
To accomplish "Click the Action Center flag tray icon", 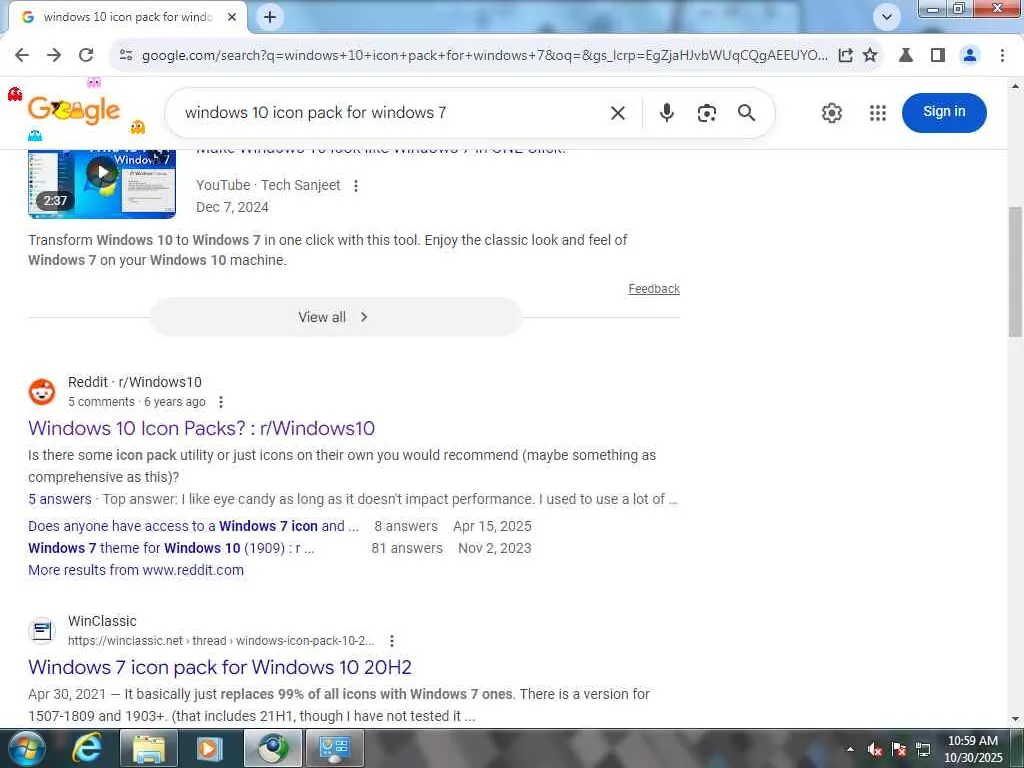I will pos(899,749).
